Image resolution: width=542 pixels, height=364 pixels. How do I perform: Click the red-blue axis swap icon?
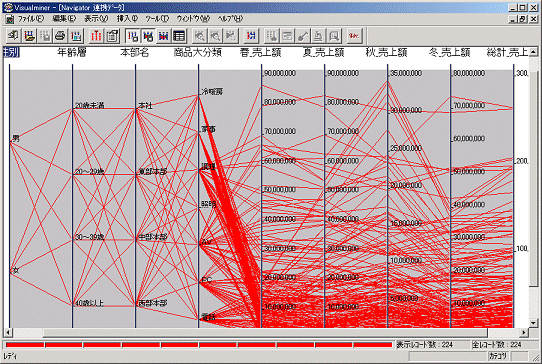click(251, 36)
